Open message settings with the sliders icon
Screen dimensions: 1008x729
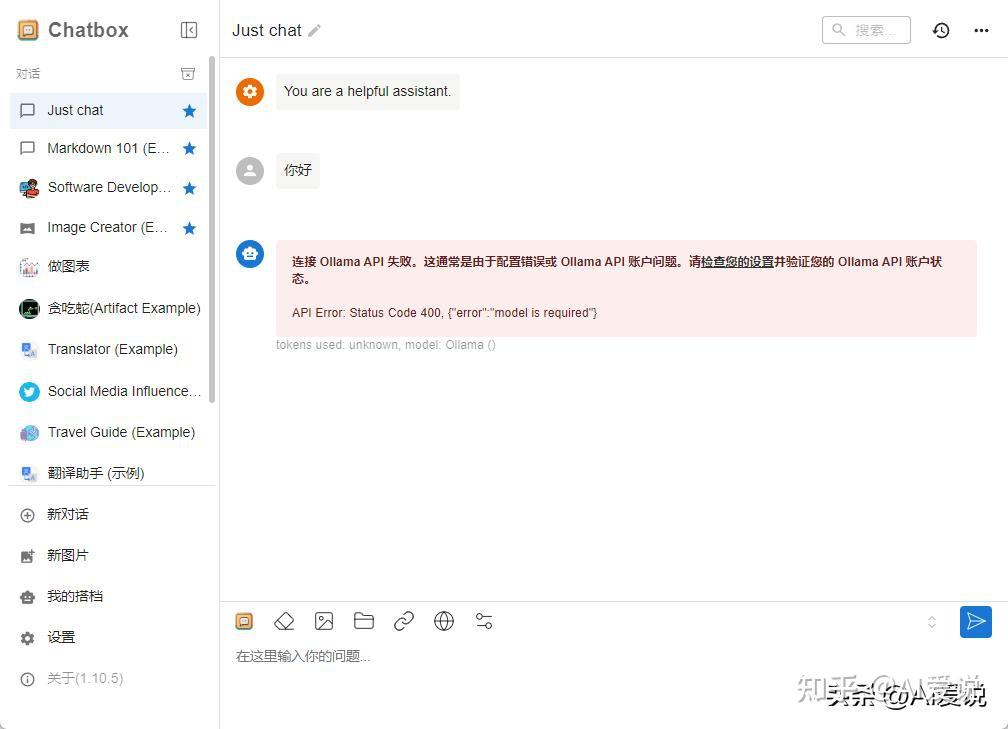pyautogui.click(x=483, y=621)
